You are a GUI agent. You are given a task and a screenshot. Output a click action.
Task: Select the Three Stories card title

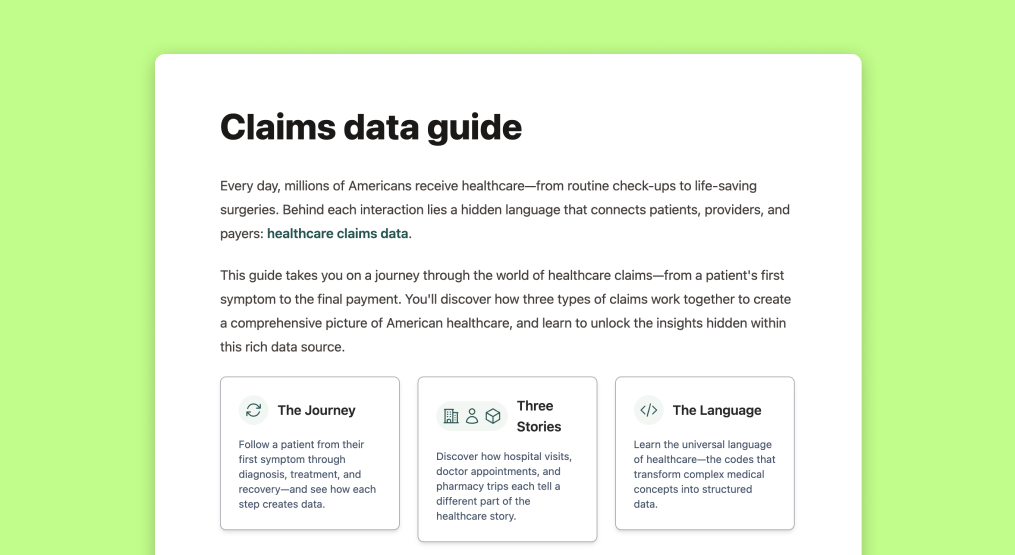click(x=538, y=416)
